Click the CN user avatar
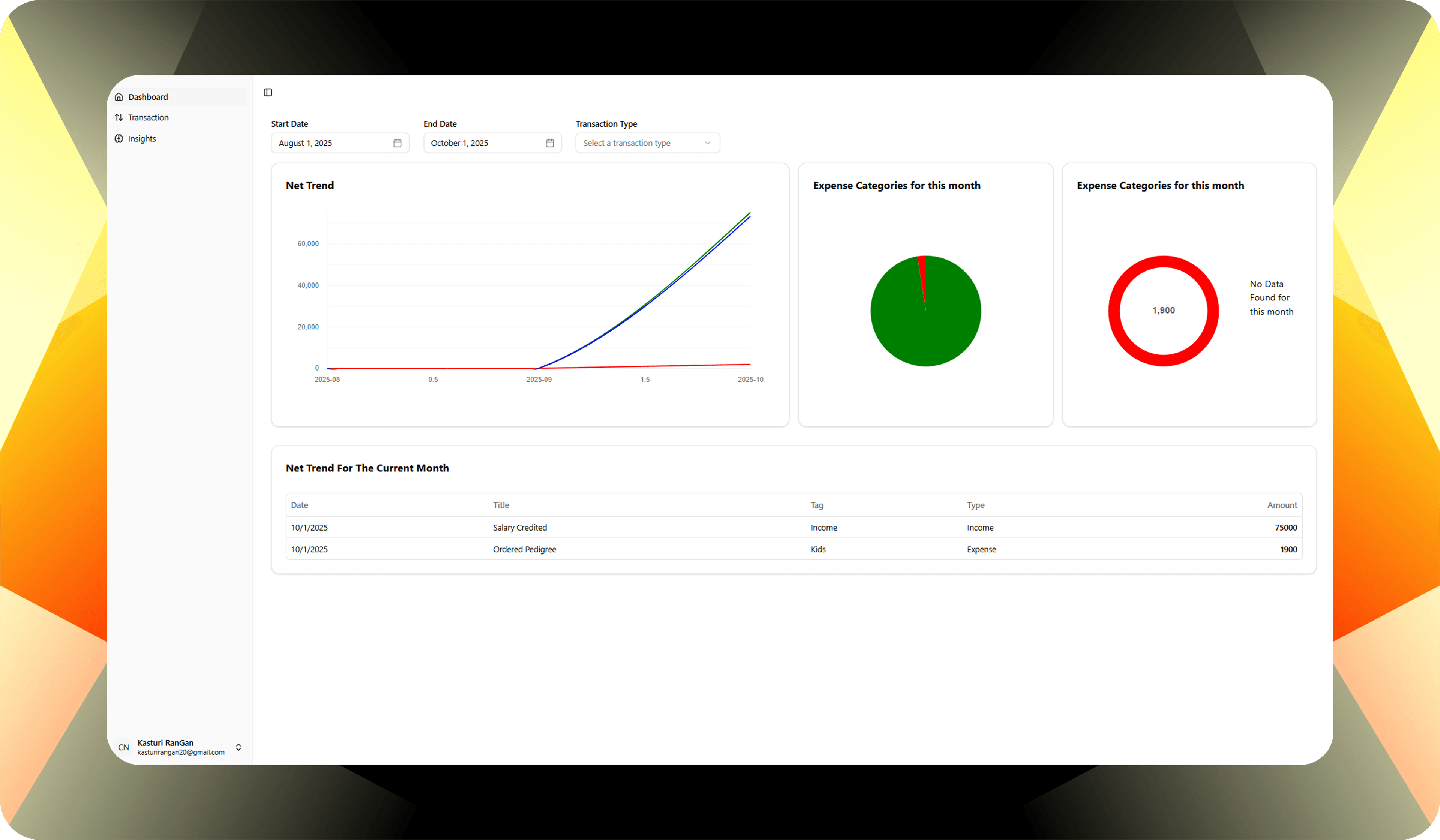 [x=123, y=747]
